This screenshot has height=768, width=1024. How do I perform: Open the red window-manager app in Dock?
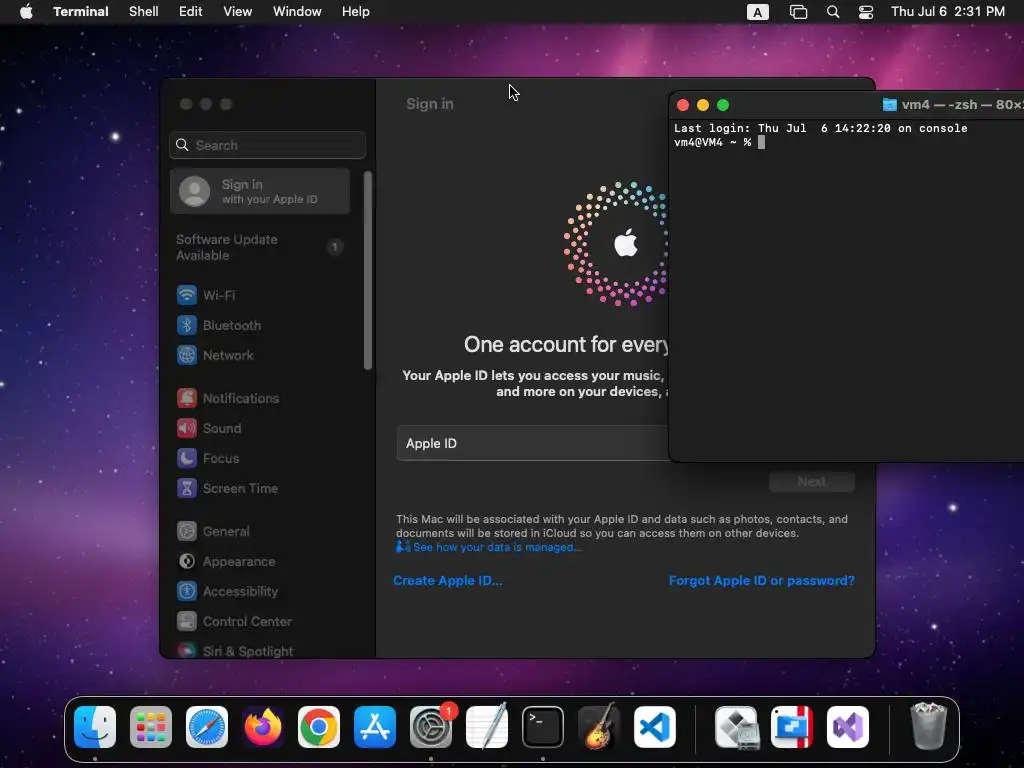tap(792, 727)
